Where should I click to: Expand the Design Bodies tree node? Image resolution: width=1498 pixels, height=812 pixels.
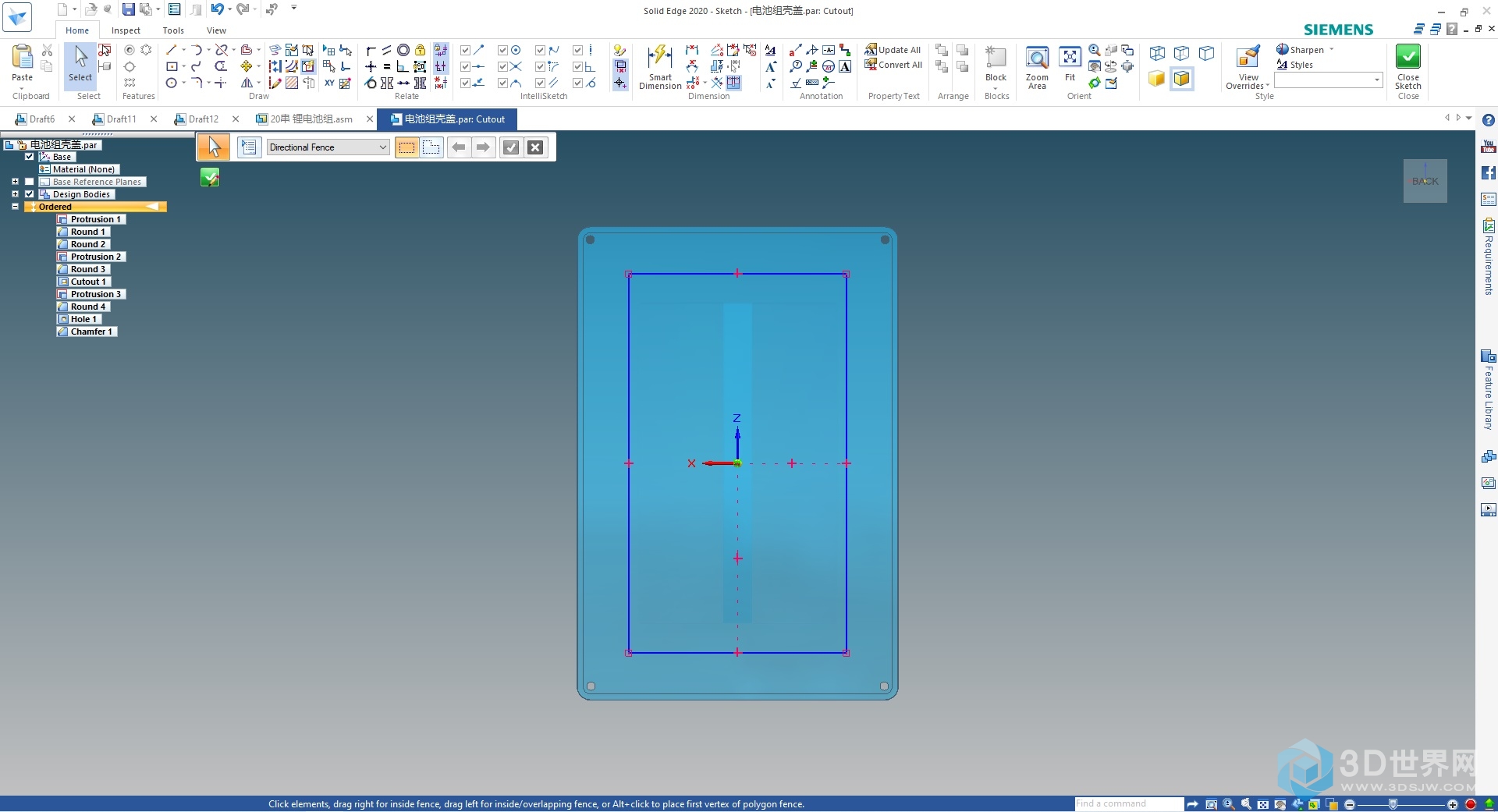(x=15, y=194)
